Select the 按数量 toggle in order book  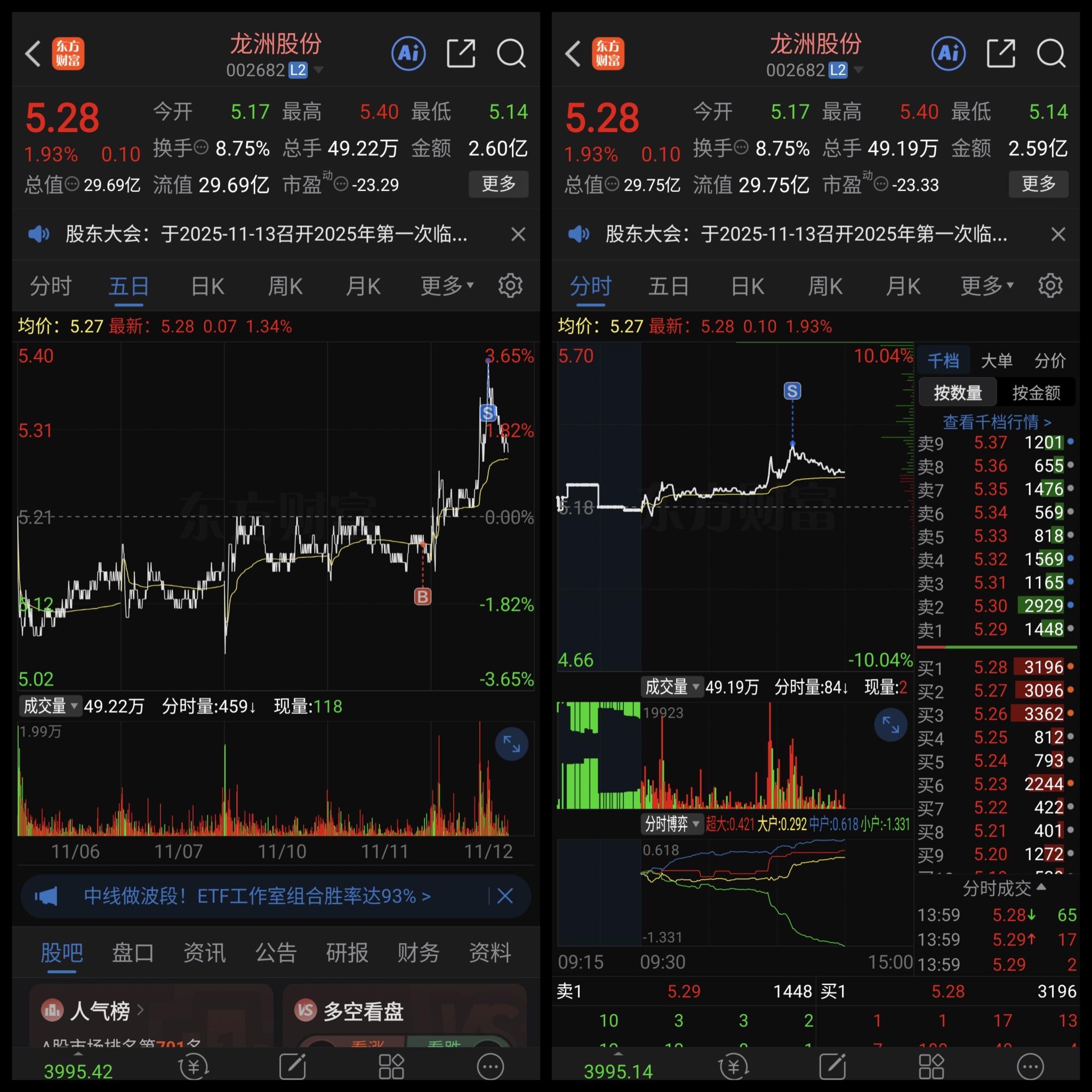pyautogui.click(x=958, y=393)
